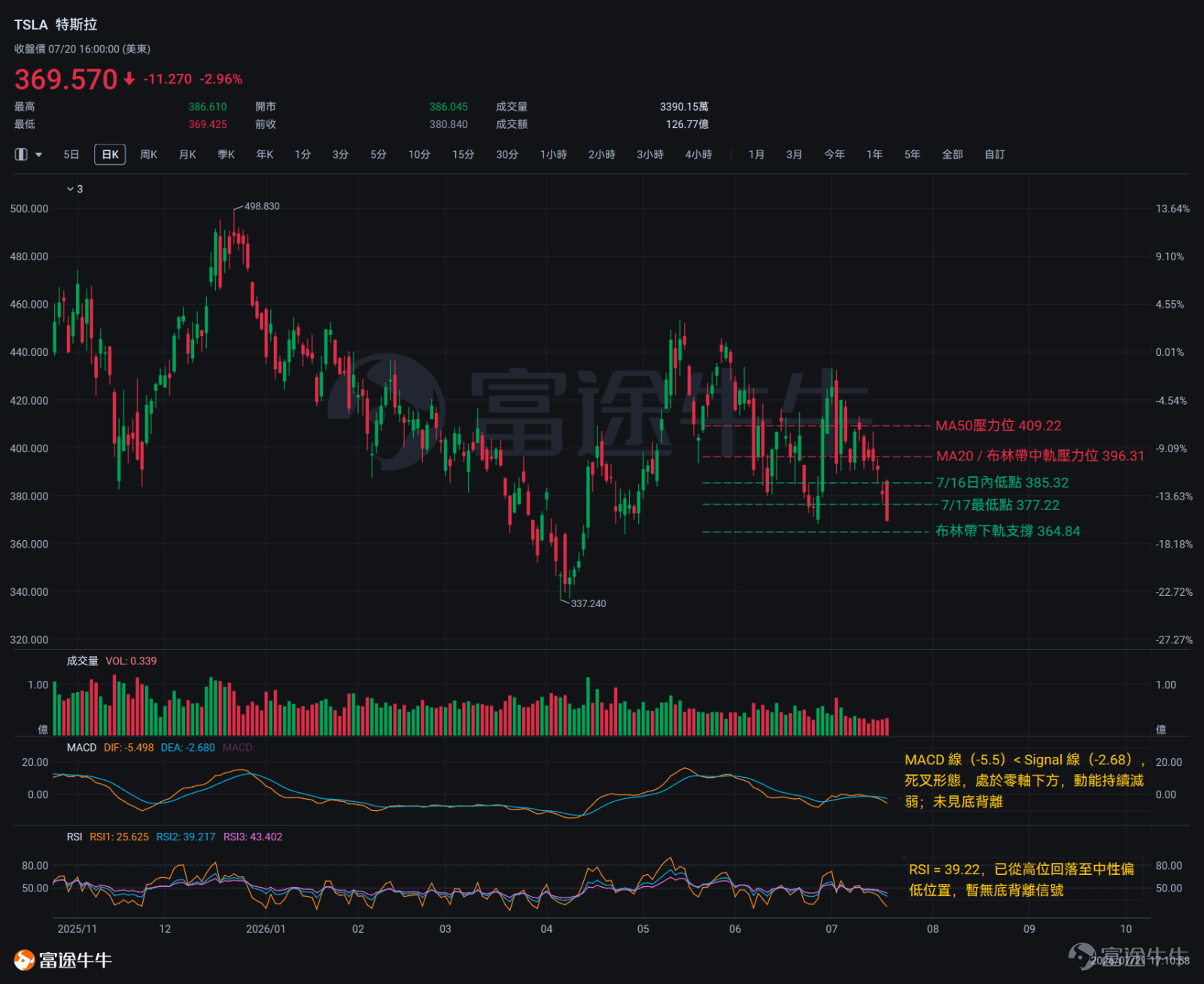Select the 5日 timeframe tab

click(71, 154)
